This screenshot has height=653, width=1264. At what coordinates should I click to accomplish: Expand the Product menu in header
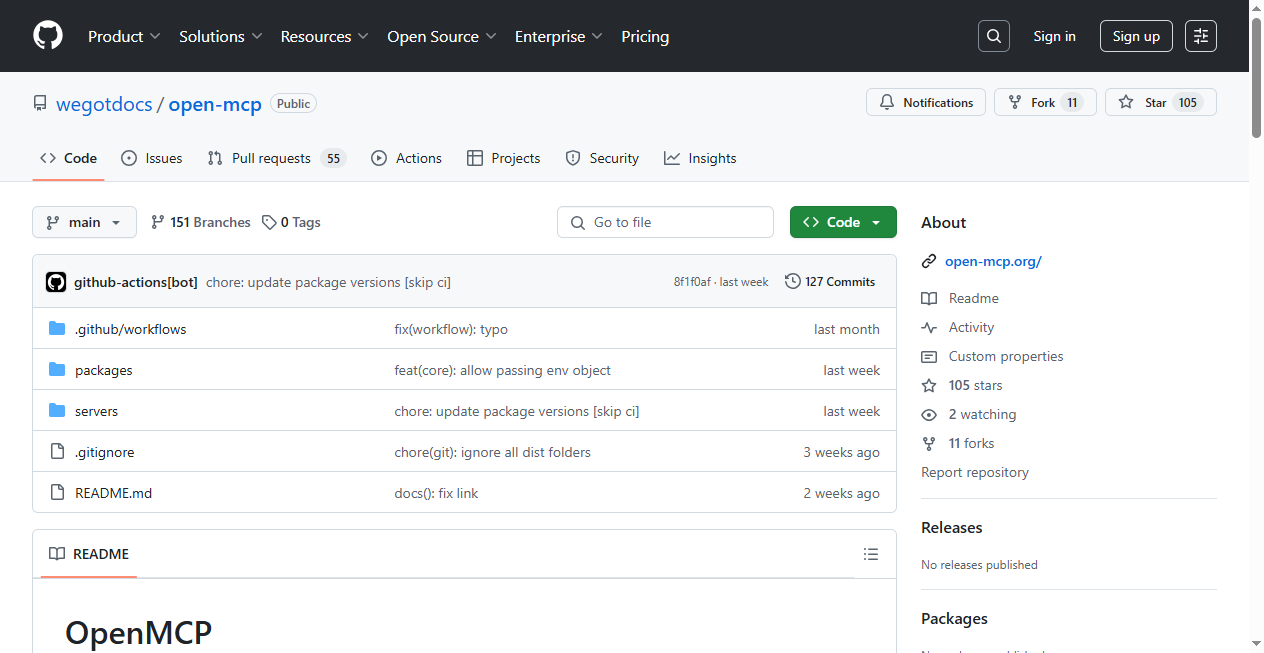(124, 36)
